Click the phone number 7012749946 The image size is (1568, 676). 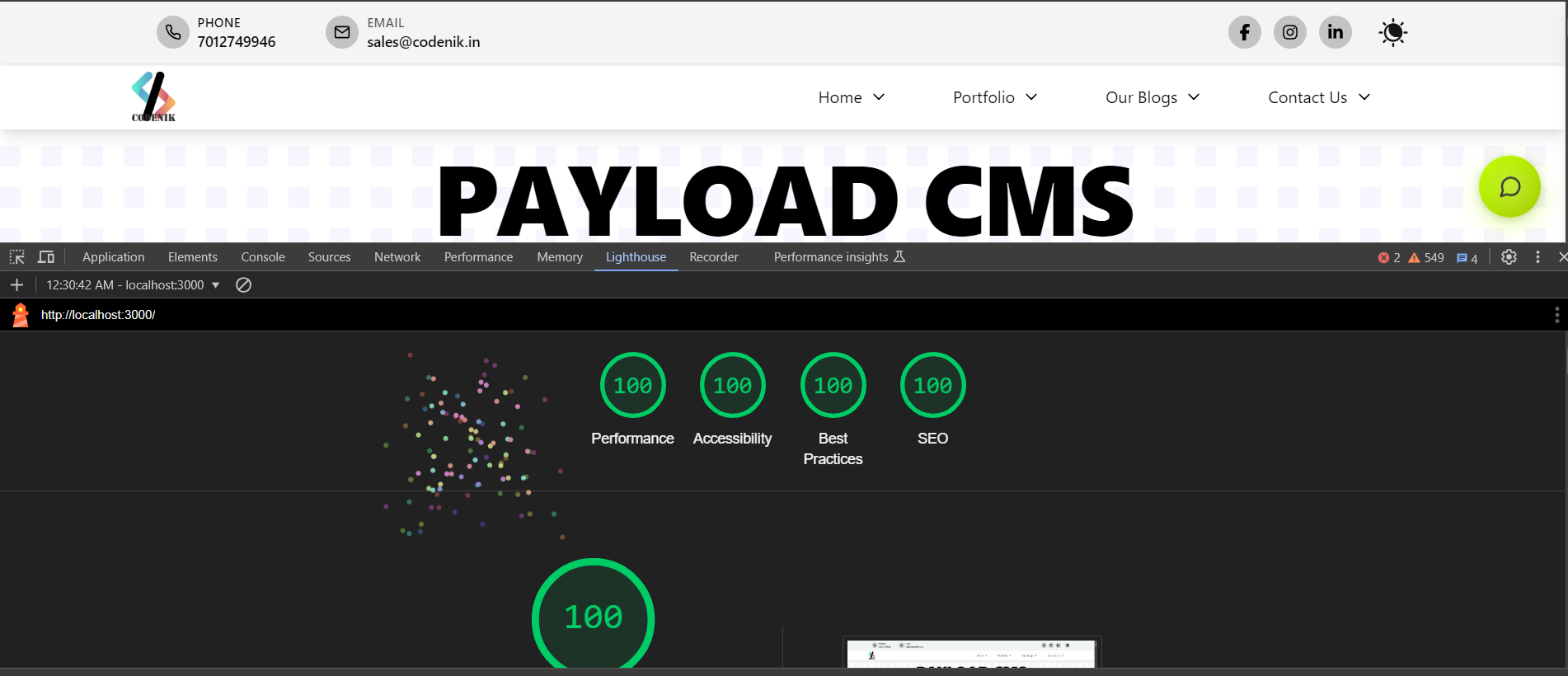pos(237,42)
